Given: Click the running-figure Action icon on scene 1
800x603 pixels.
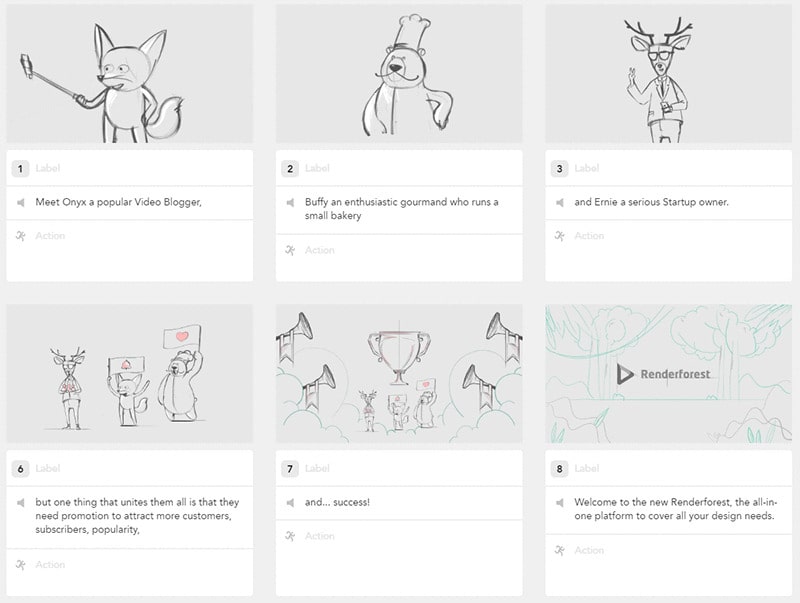Looking at the screenshot, I should coord(22,236).
